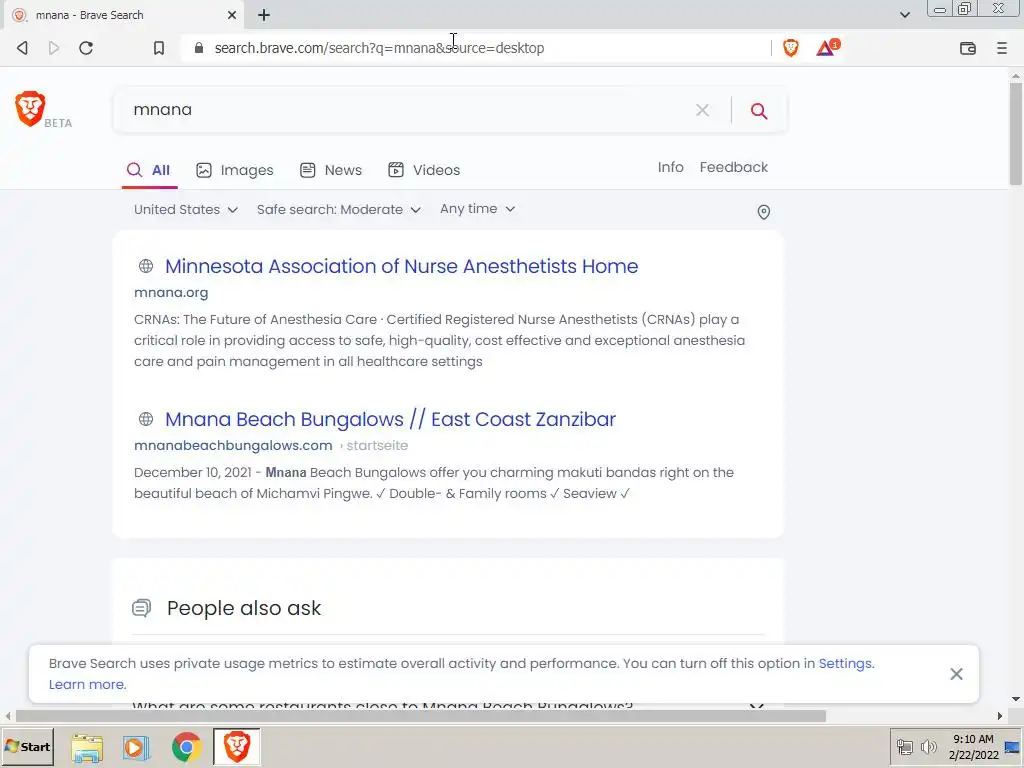Switch to the News tab
The height and width of the screenshot is (768, 1024).
pos(330,170)
